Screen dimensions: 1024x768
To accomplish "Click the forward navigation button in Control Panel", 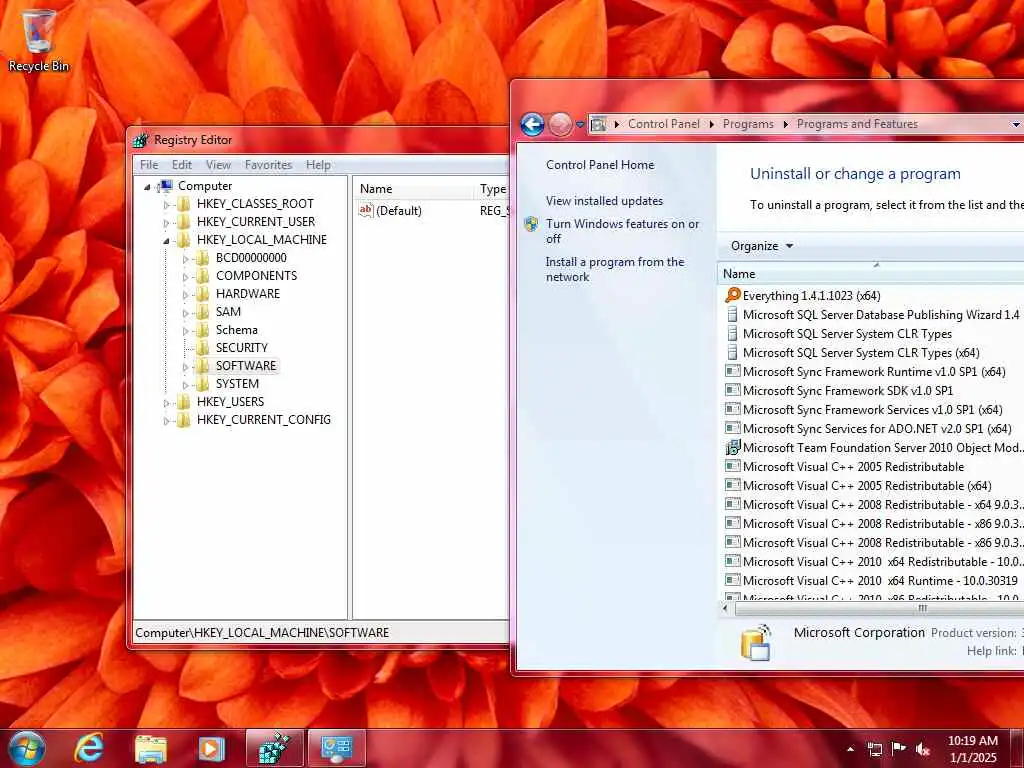I will [x=560, y=124].
